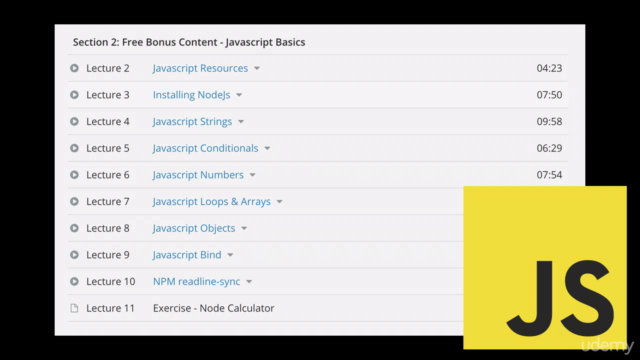Click the play icon for Lecture 5
Viewport: 640px width, 360px height.
point(74,148)
